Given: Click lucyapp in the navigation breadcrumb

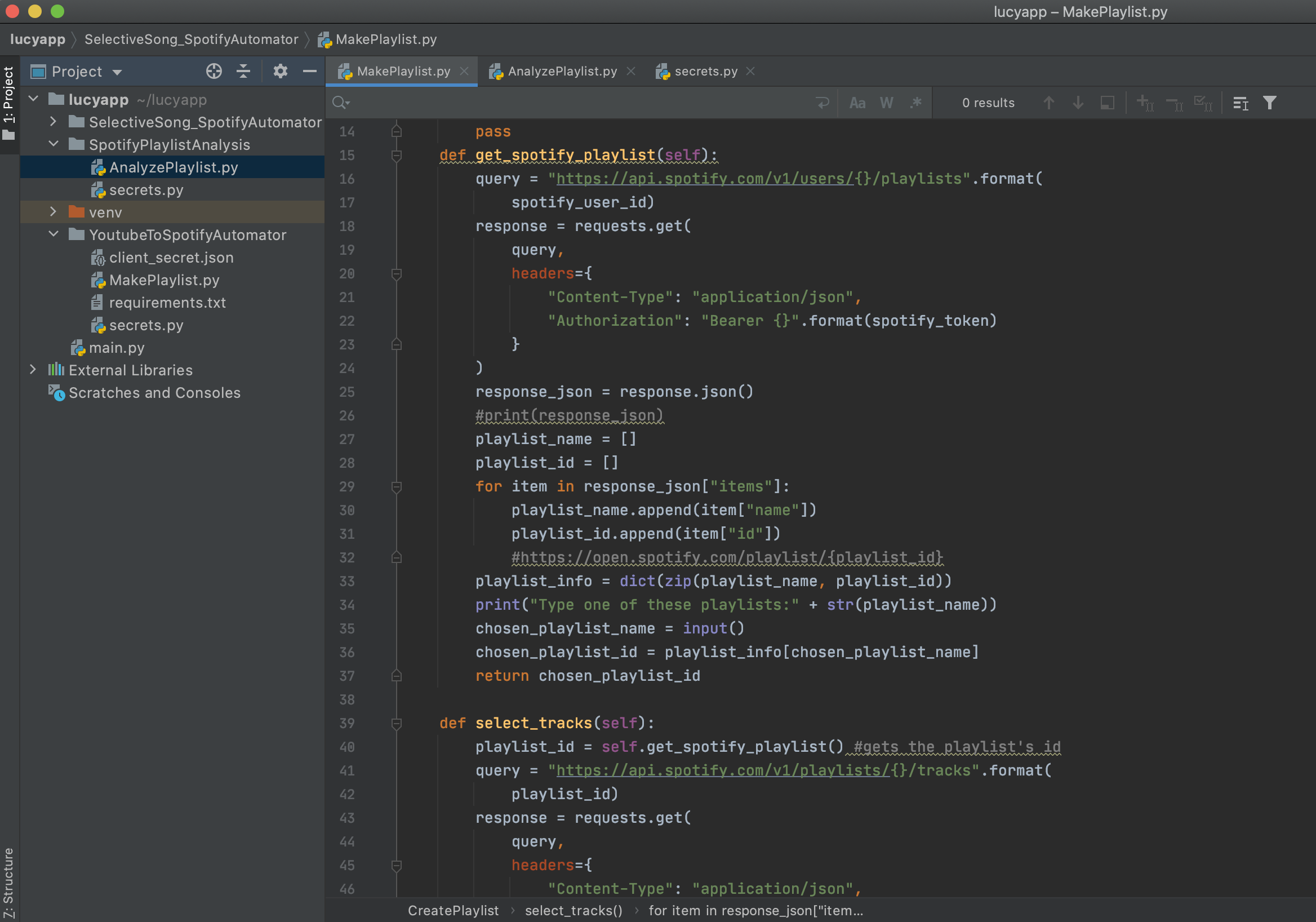Looking at the screenshot, I should click(x=37, y=39).
